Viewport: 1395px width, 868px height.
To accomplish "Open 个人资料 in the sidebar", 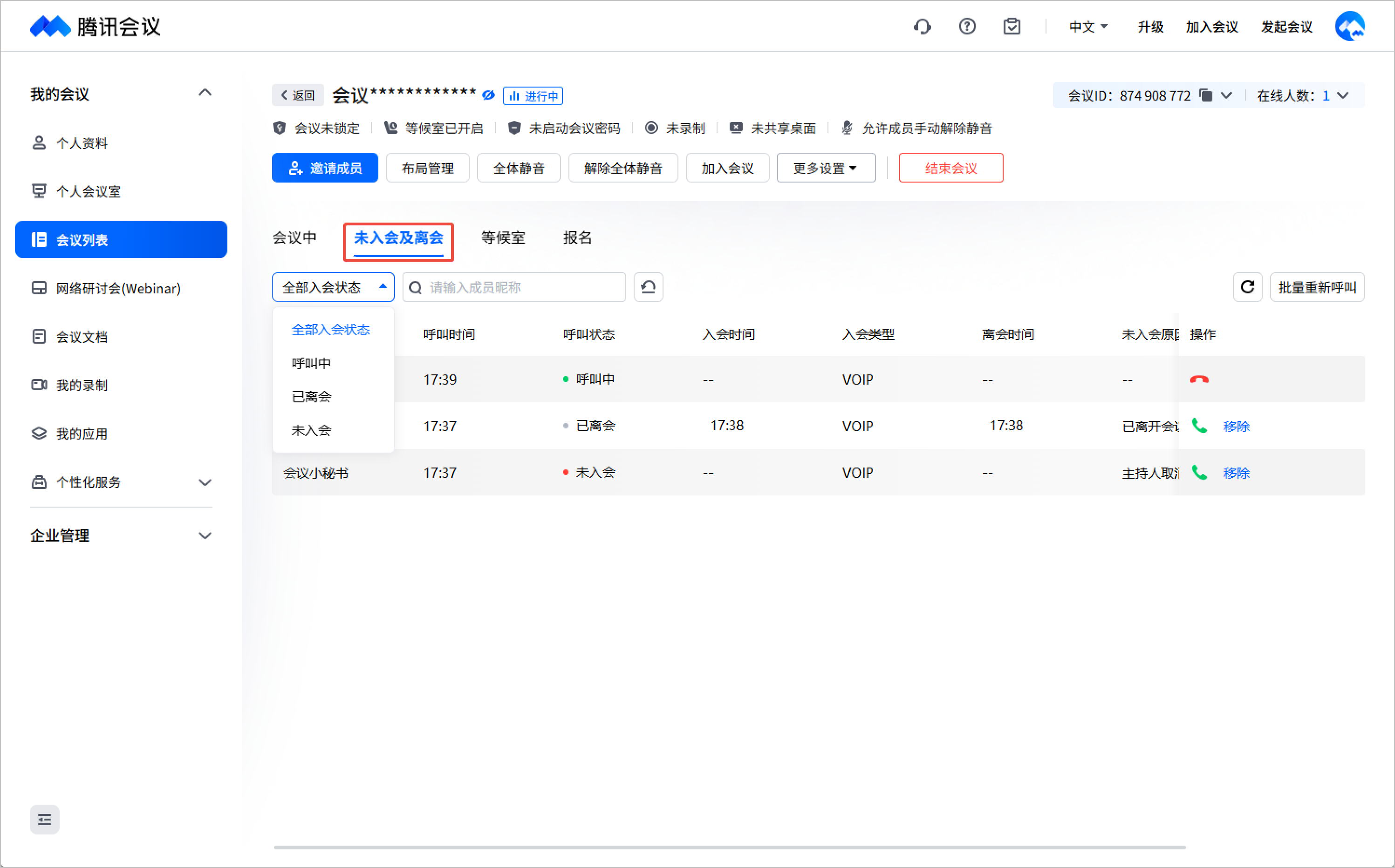I will [x=121, y=143].
